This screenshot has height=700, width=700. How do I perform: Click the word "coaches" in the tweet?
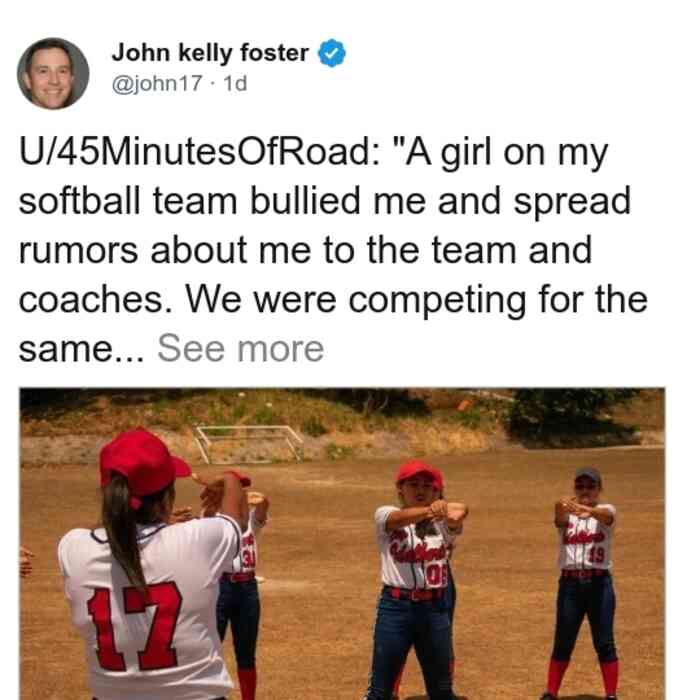coord(92,300)
